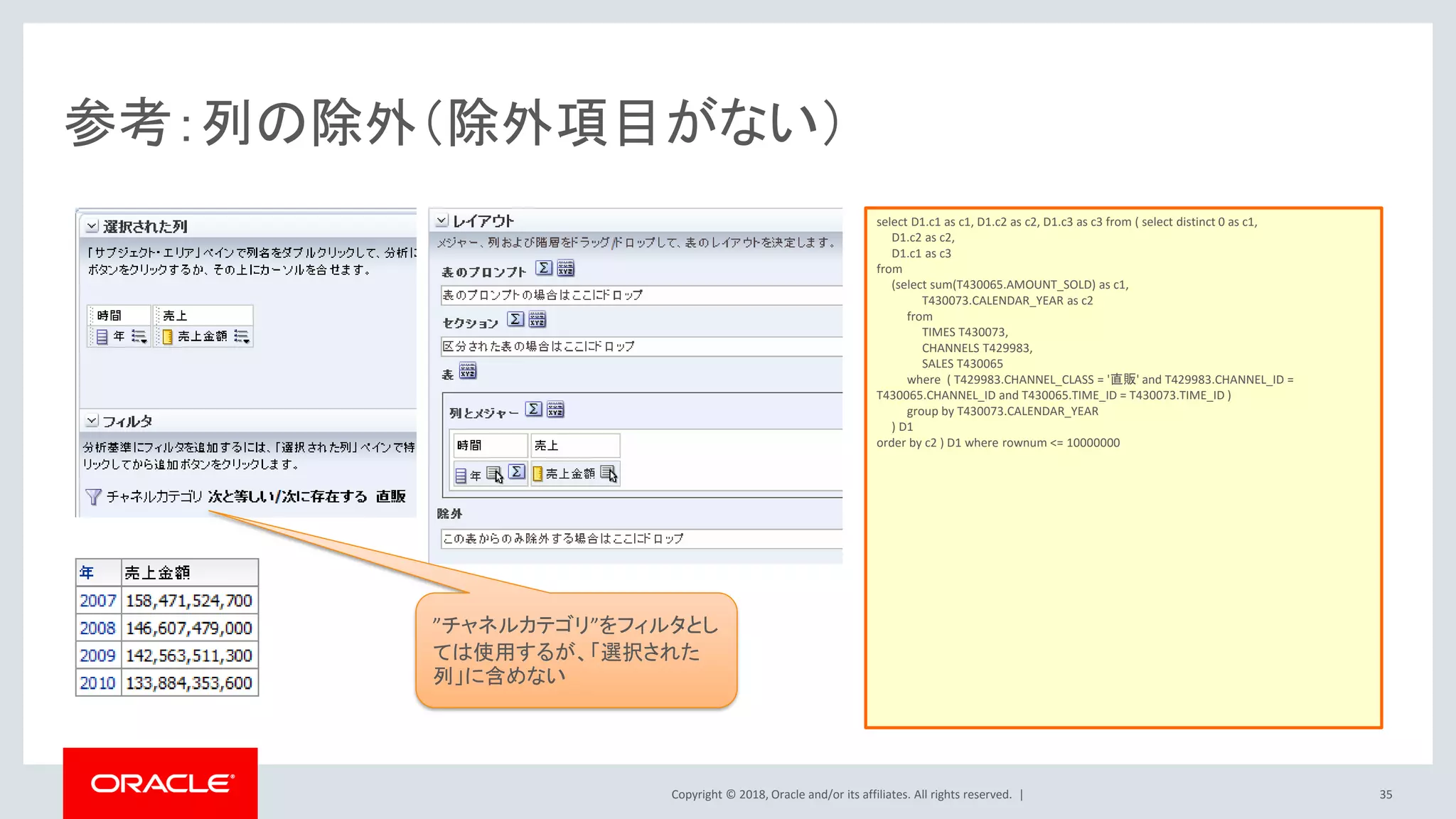Click the 年 list icon in the layout pane
The width and height of the screenshot is (1456, 819).
point(461,475)
